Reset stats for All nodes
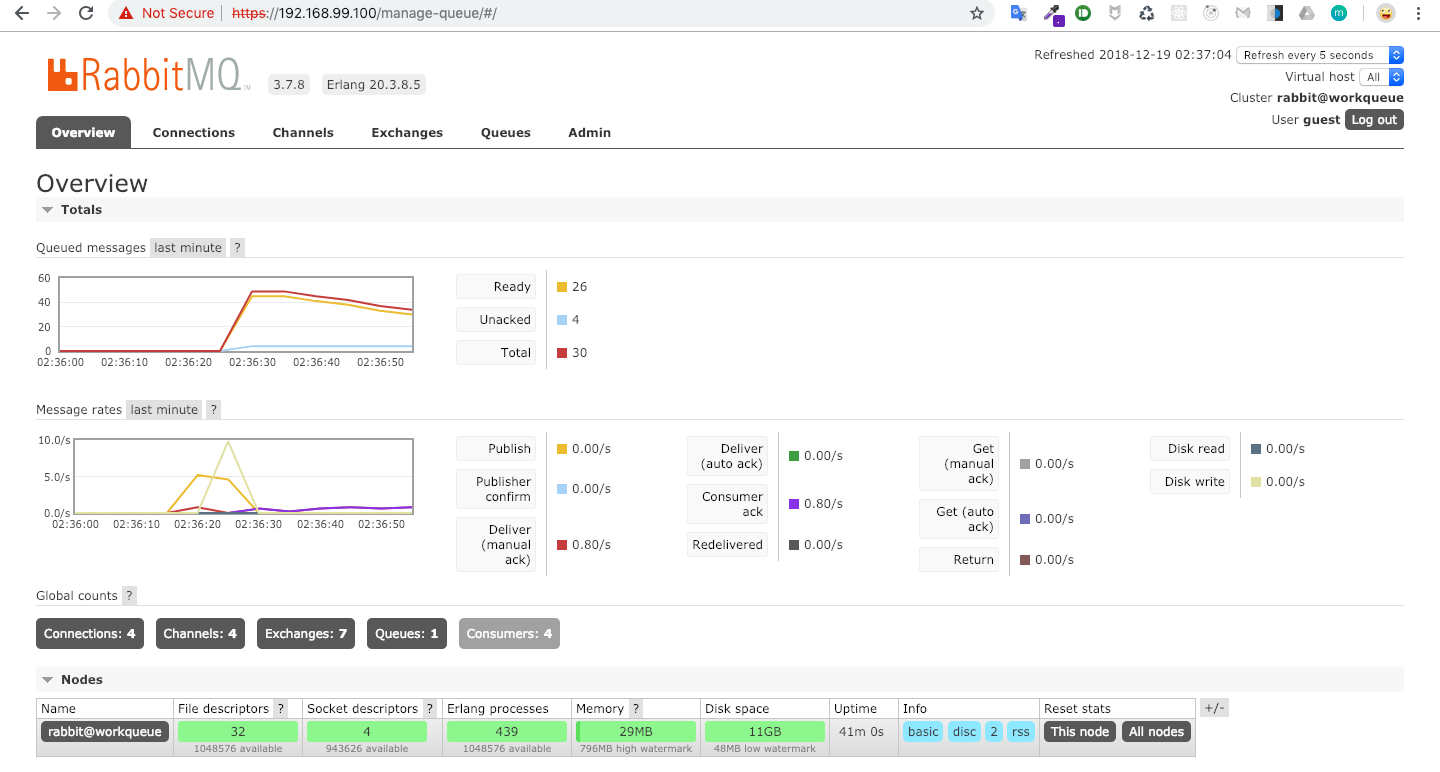Screen dimensions: 1440x772 [x=1157, y=731]
